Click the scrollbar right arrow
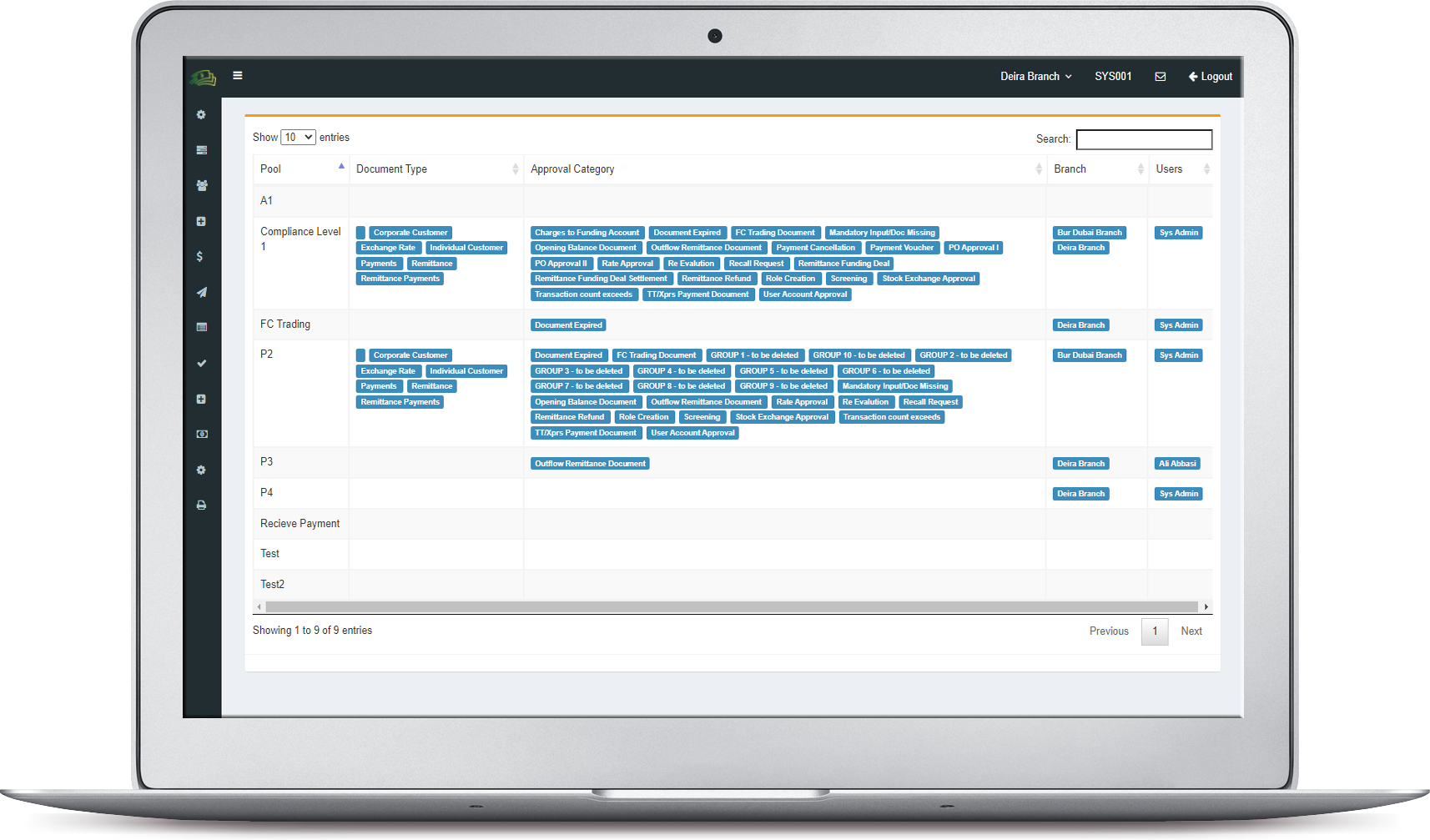The image size is (1430, 840). tap(1206, 606)
